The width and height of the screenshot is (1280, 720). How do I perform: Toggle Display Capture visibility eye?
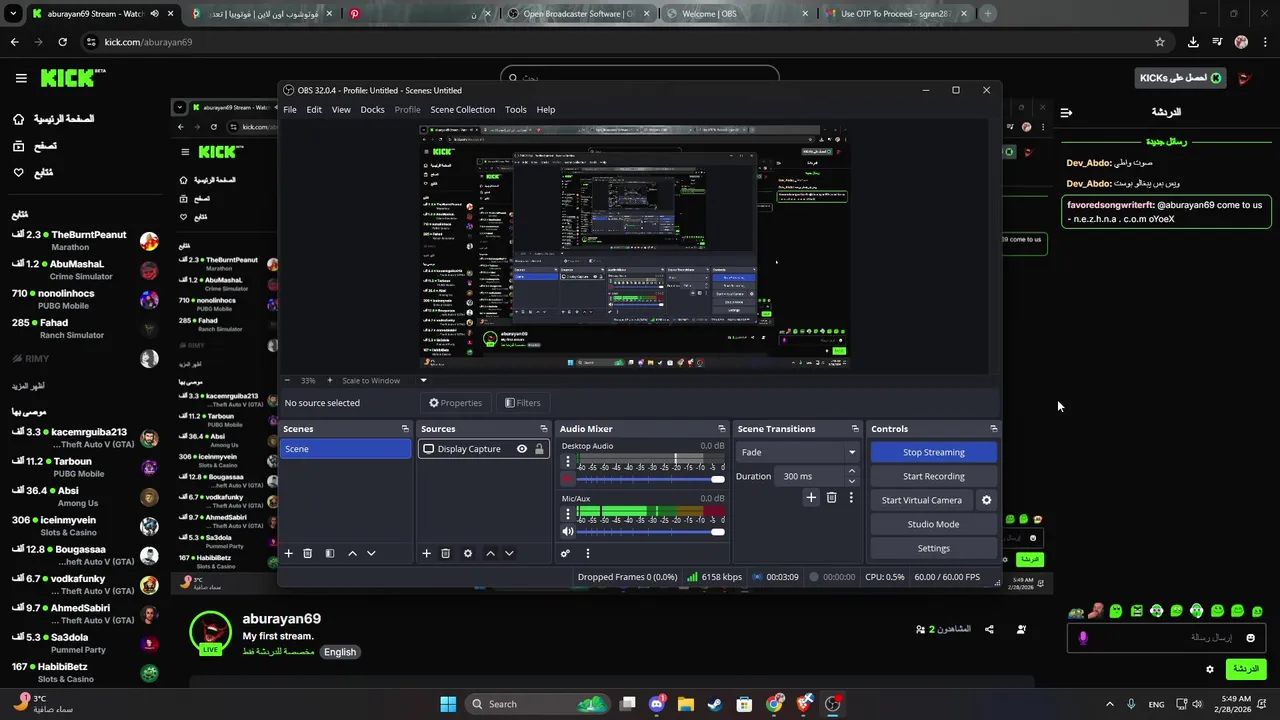[521, 449]
